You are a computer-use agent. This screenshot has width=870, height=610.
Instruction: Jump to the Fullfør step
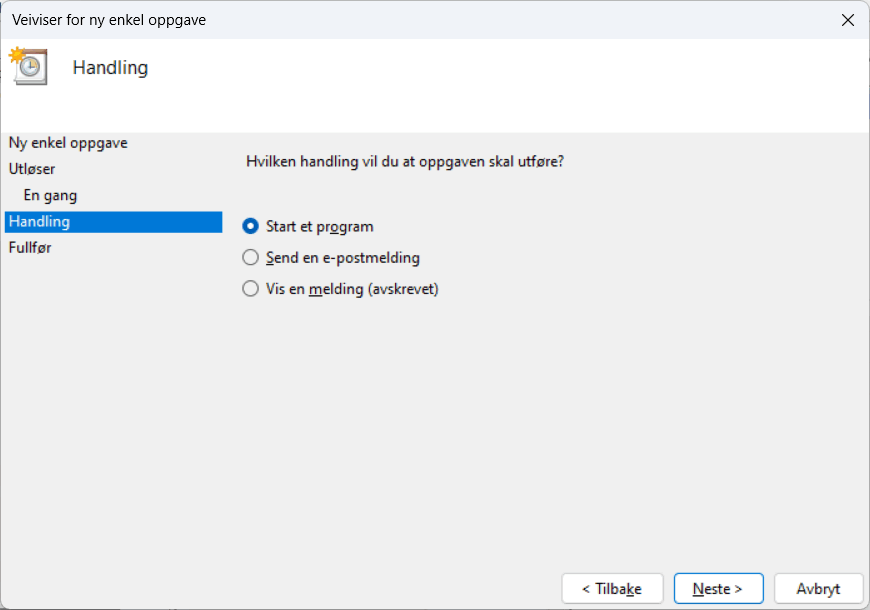pyautogui.click(x=30, y=247)
